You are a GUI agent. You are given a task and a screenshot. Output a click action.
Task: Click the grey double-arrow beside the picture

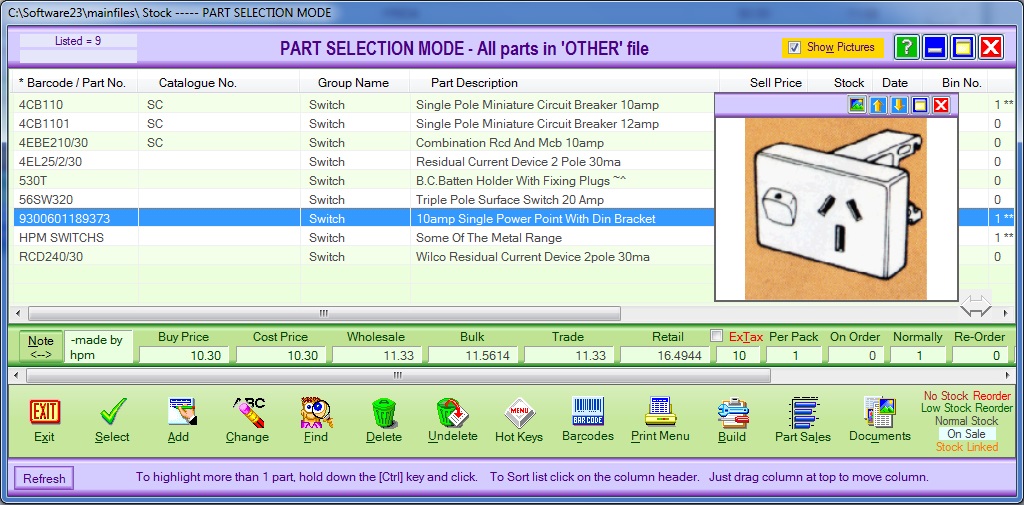click(976, 305)
